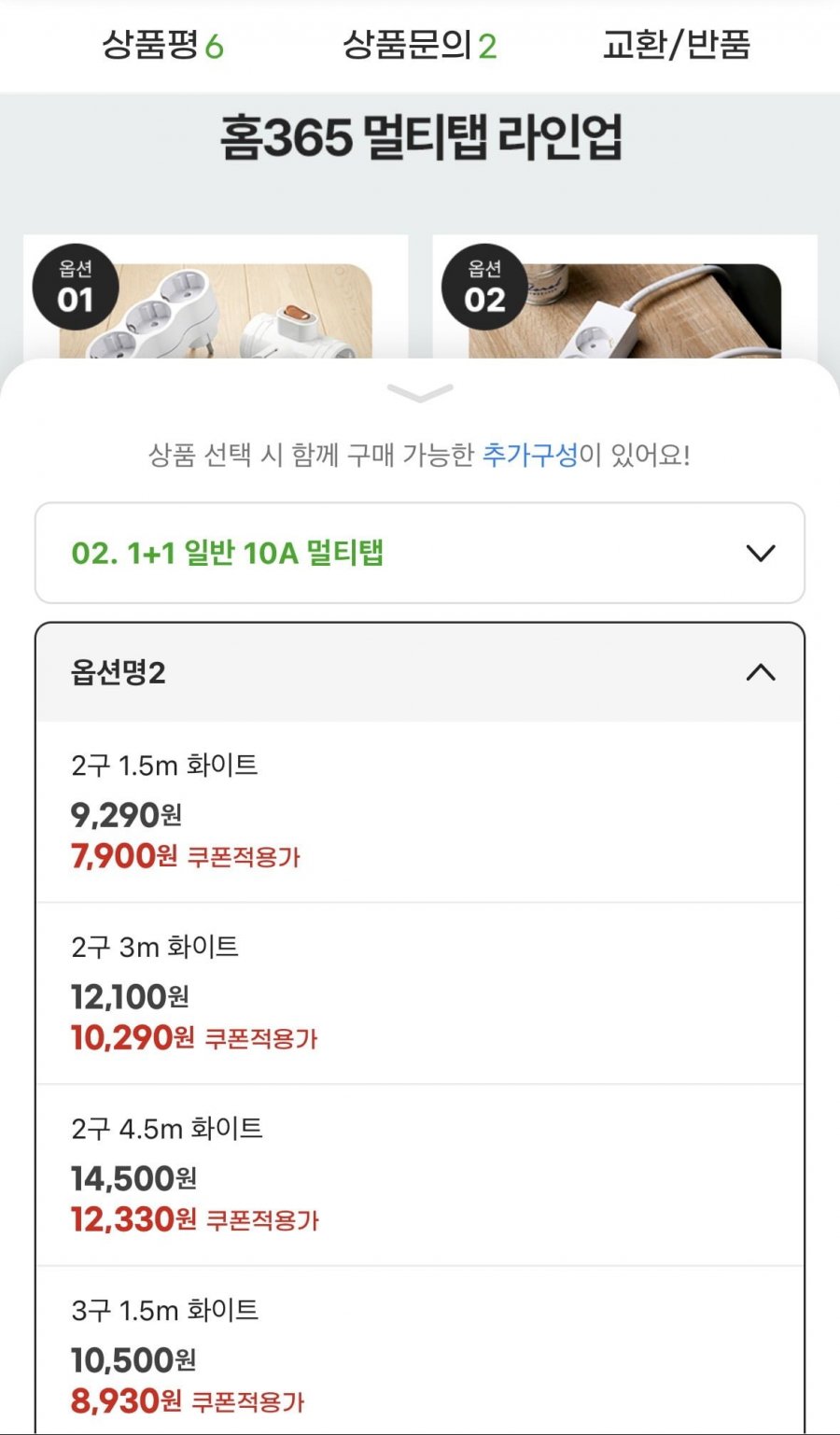This screenshot has height=1435, width=840.
Task: Click the 추가구성 blue link
Action: pyautogui.click(x=530, y=455)
